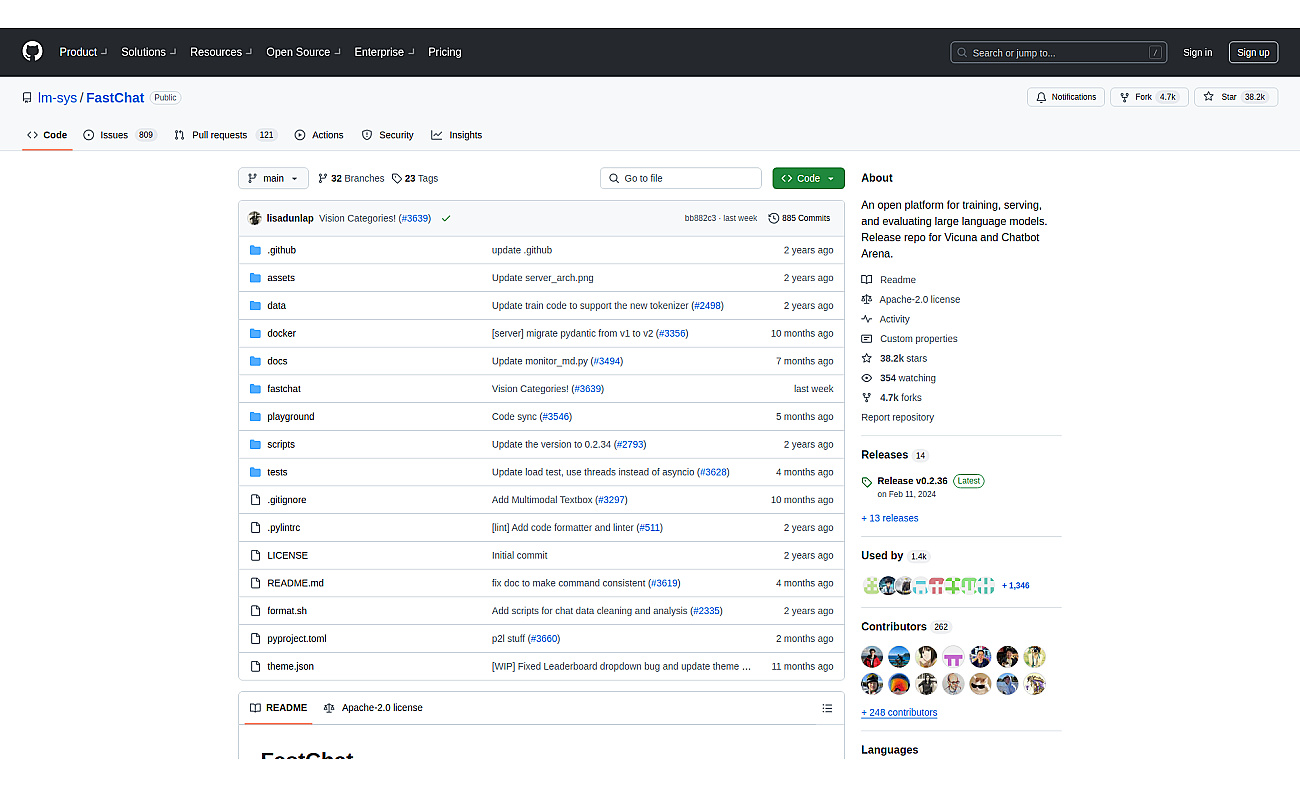This screenshot has height=788, width=1300.
Task: Expand the Open Source menu
Action: tap(303, 52)
